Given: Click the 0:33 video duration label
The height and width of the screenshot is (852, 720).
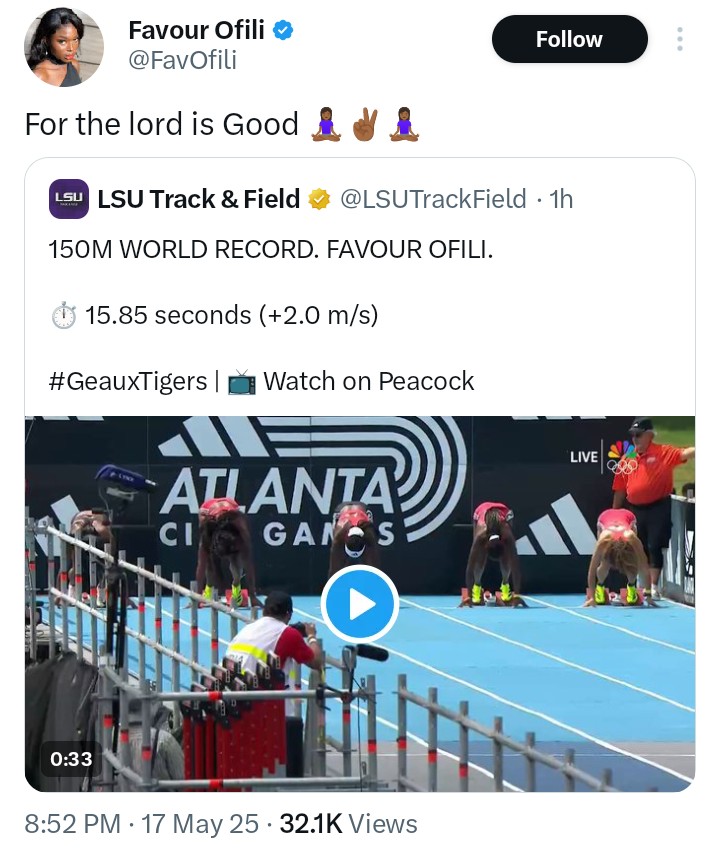Looking at the screenshot, I should pyautogui.click(x=72, y=759).
